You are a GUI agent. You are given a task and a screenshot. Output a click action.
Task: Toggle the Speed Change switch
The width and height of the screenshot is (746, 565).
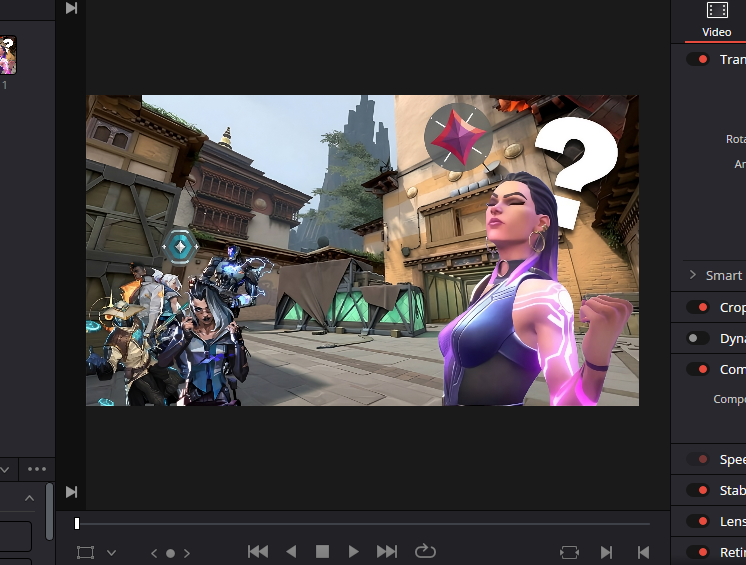point(698,459)
